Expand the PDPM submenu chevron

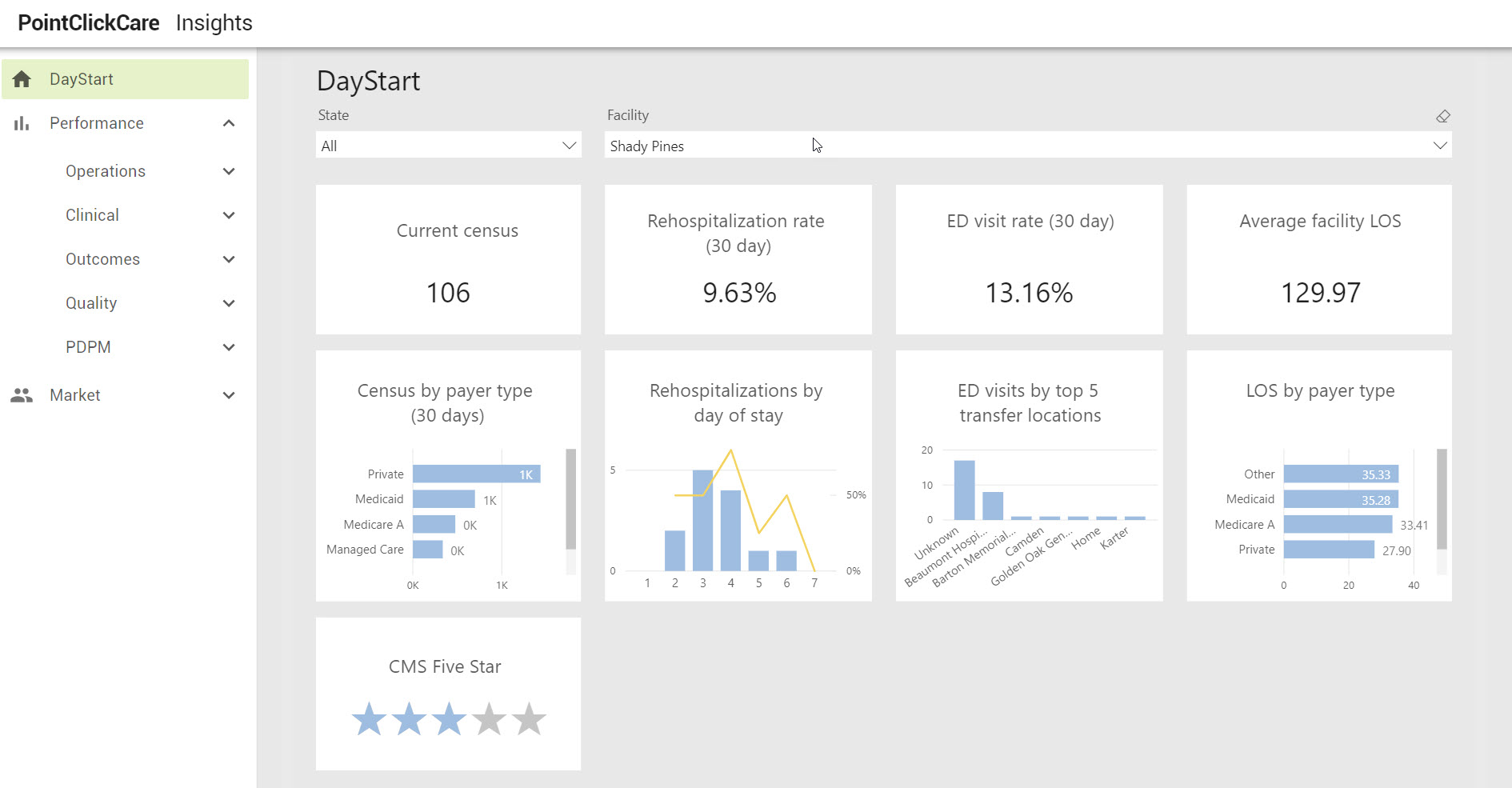[229, 347]
